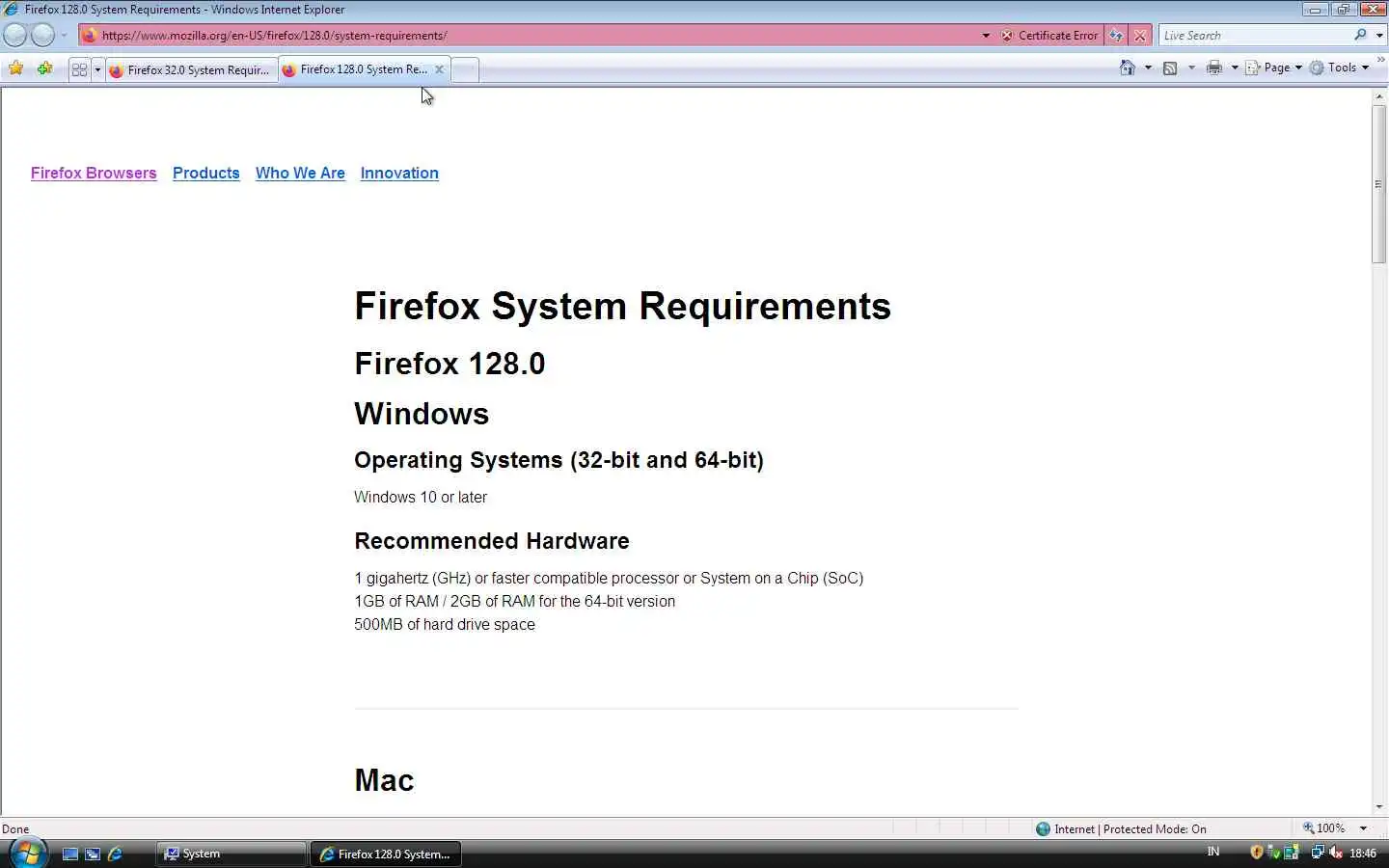Screen dimensions: 1389x868
Task: Click Switch between windows quick launch icon
Action: point(93,854)
